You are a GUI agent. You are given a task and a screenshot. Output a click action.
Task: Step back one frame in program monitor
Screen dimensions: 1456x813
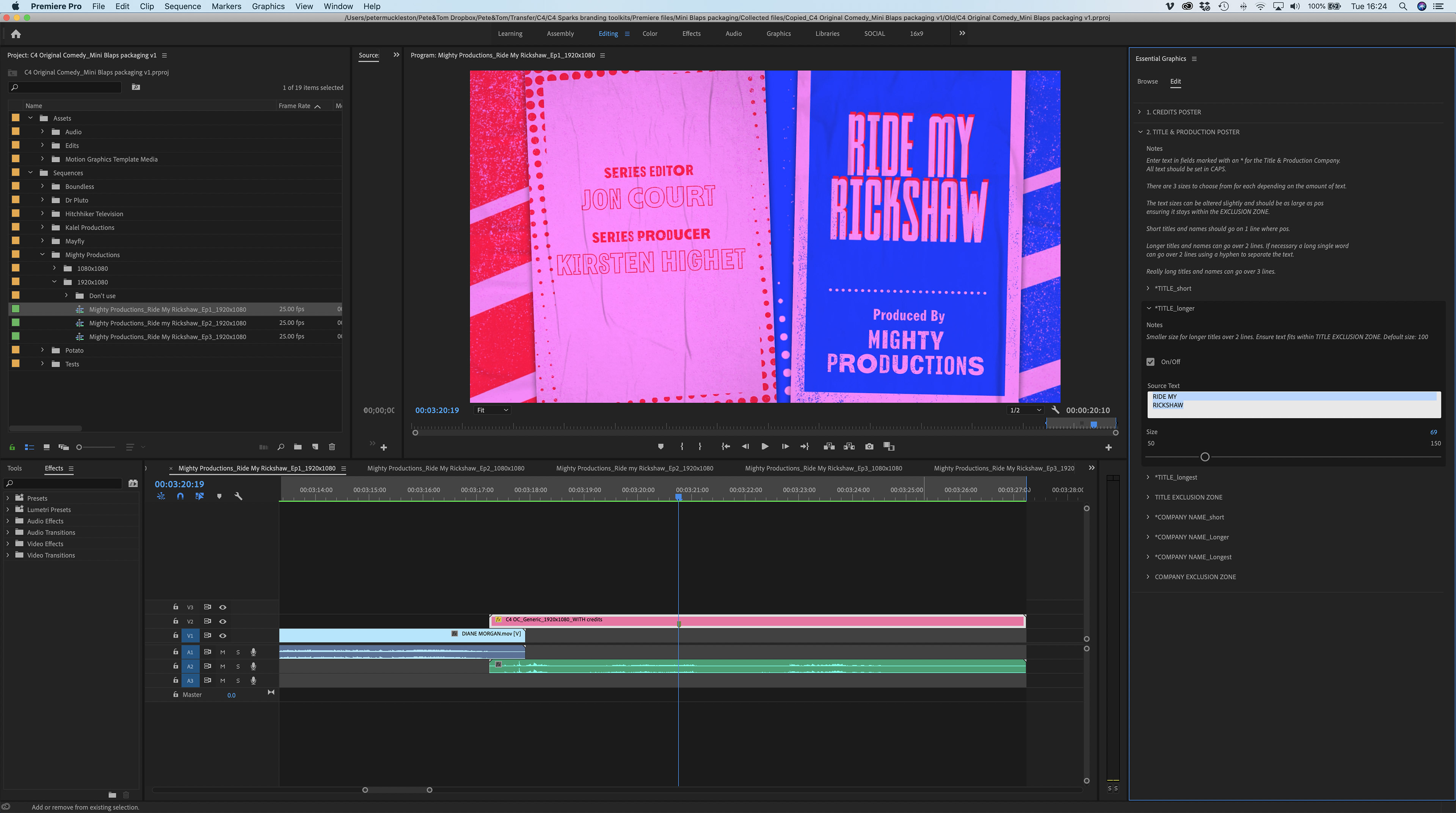point(745,447)
